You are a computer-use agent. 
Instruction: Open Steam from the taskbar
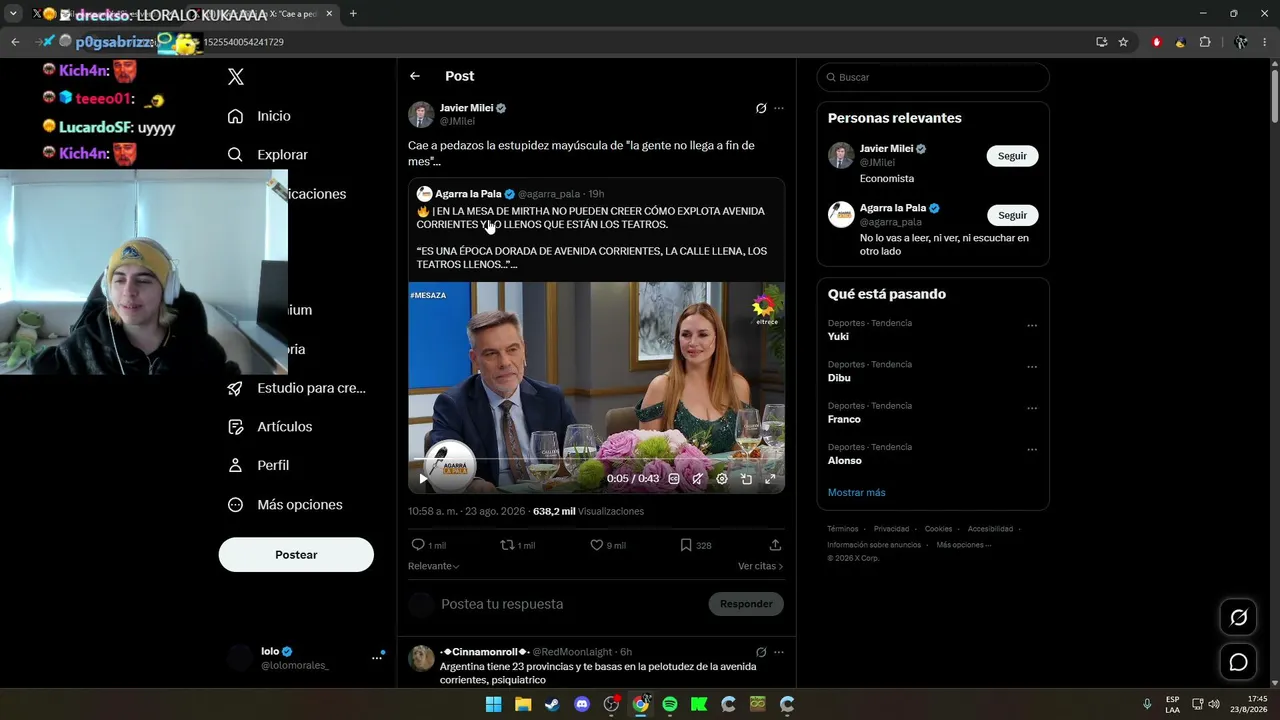click(x=552, y=704)
